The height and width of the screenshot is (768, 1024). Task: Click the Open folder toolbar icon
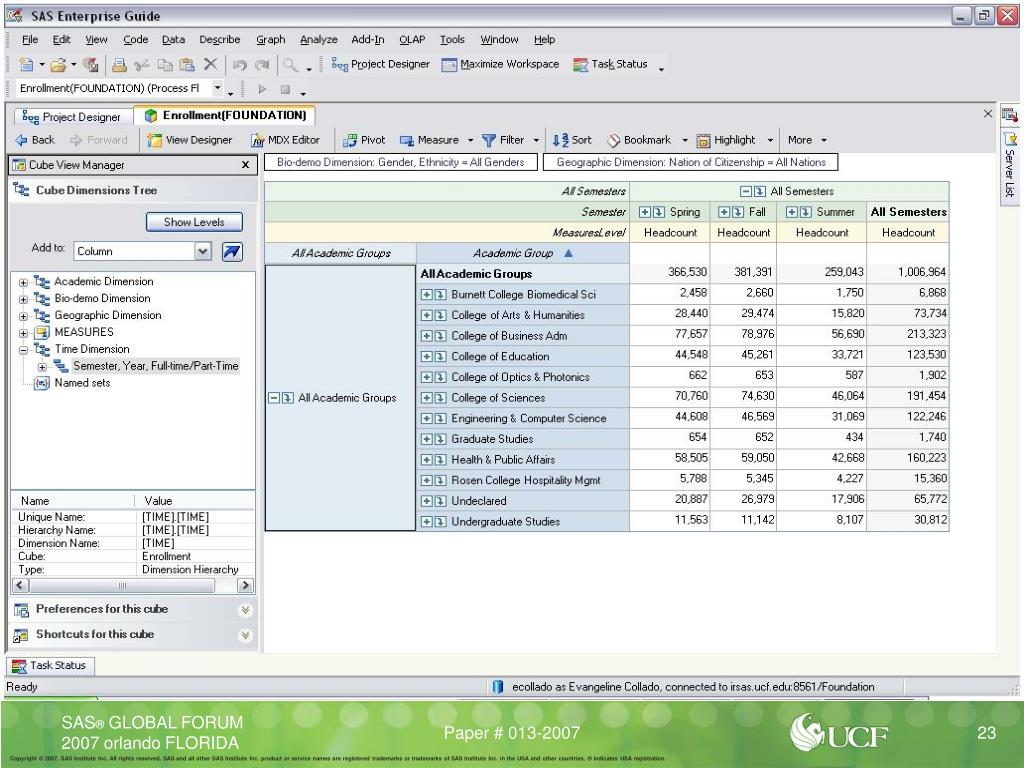tap(58, 64)
